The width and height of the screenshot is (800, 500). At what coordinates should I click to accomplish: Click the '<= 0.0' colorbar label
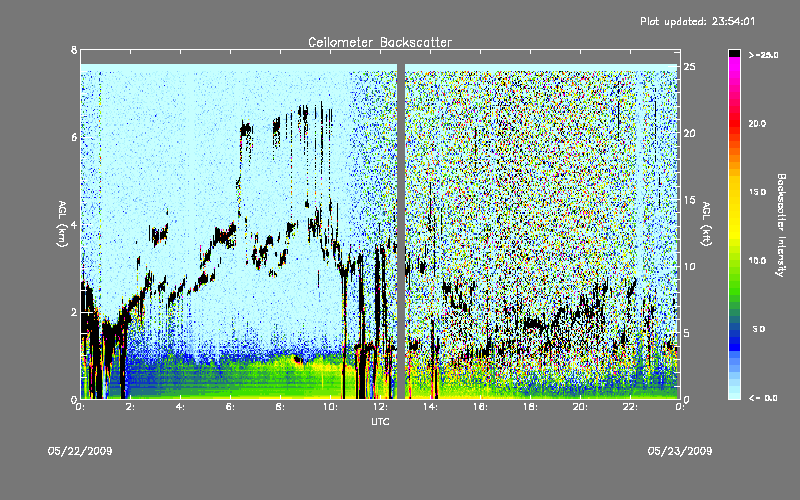[764, 398]
